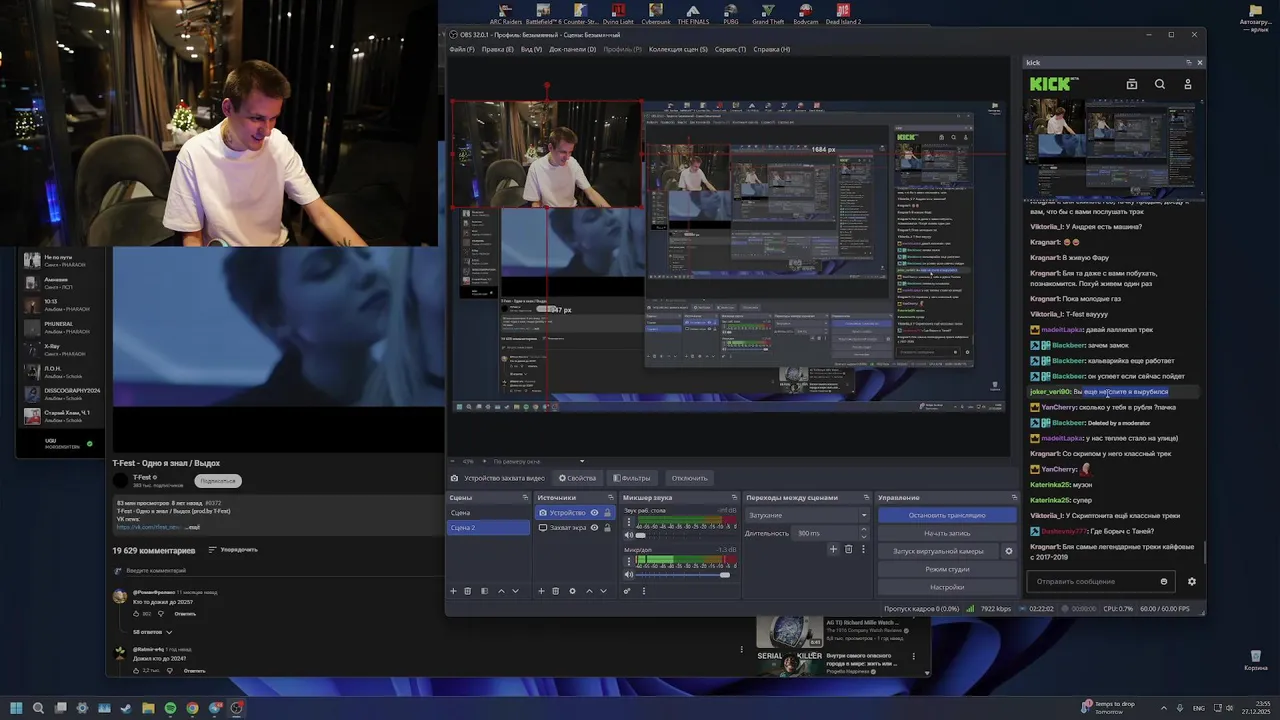Open Desktop Audio channel options menu
The height and width of the screenshot is (720, 1280).
point(629,522)
